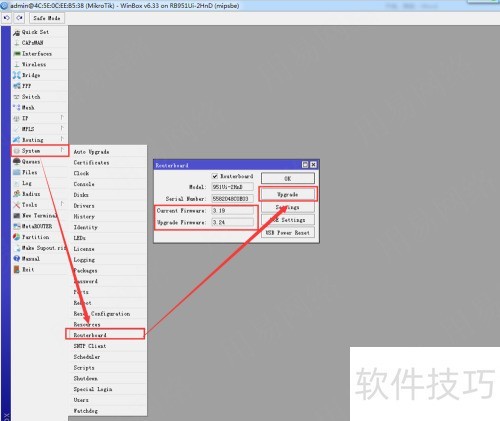Click the Upgrade Firmware value field

point(232,222)
